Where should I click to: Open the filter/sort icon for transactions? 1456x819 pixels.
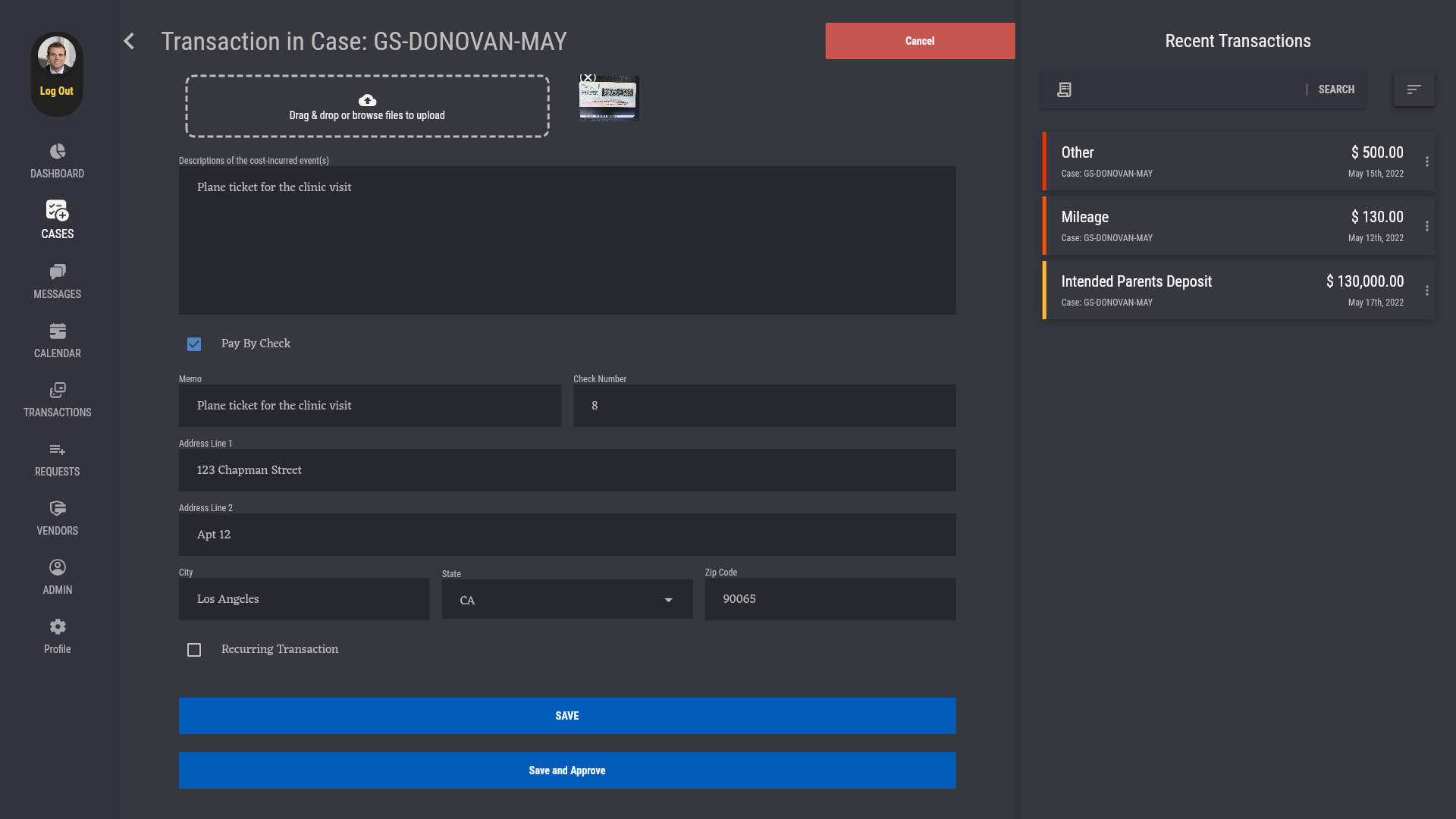[x=1414, y=89]
